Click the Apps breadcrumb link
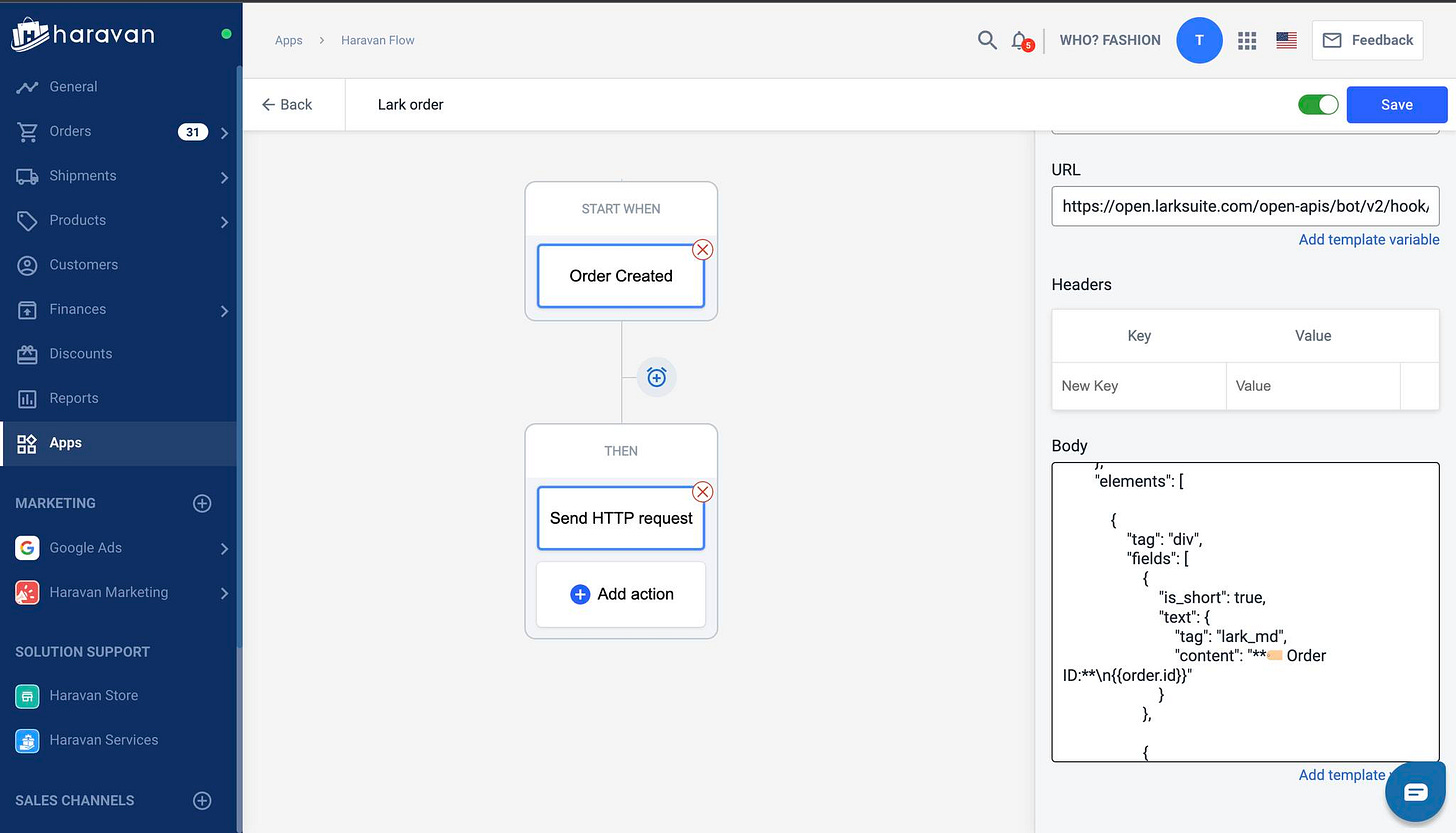Screen dimensions: 1456x833 click(289, 40)
